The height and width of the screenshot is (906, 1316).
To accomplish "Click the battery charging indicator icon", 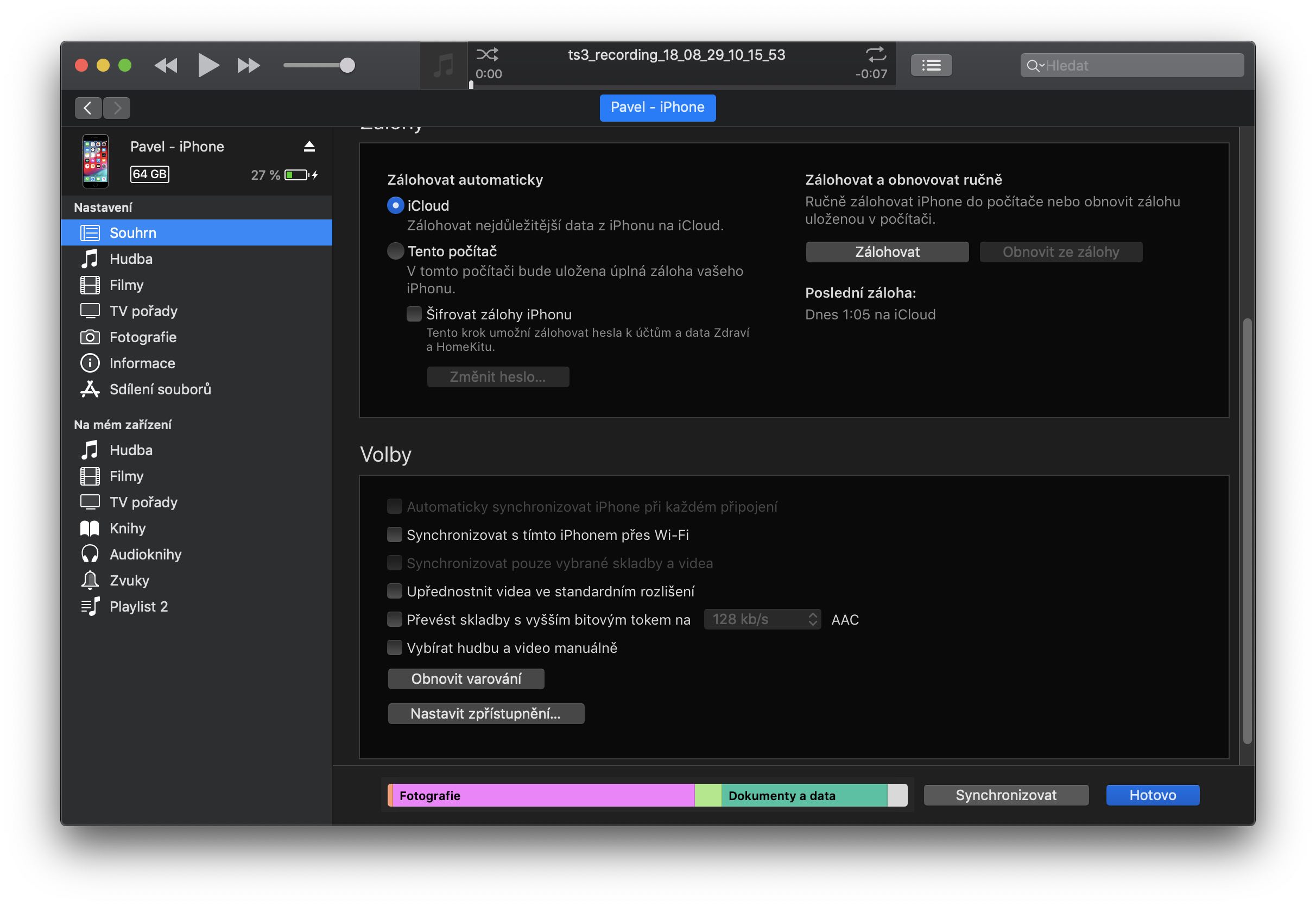I will point(301,175).
